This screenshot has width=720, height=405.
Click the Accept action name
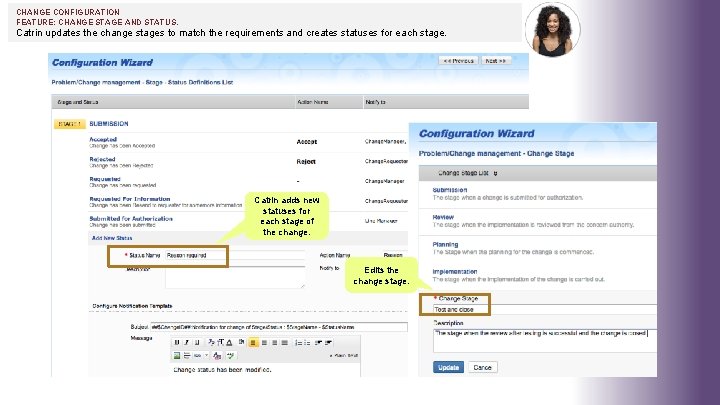[x=307, y=142]
